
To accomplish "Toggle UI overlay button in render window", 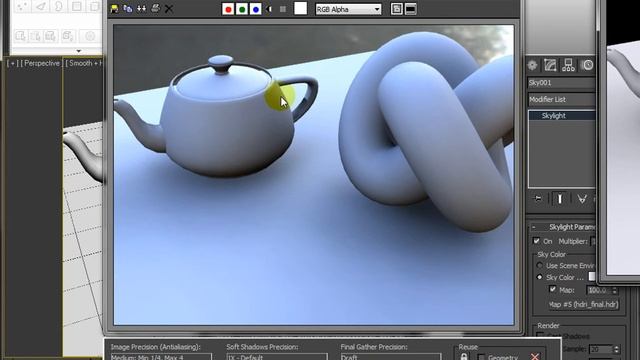I will [x=396, y=9].
